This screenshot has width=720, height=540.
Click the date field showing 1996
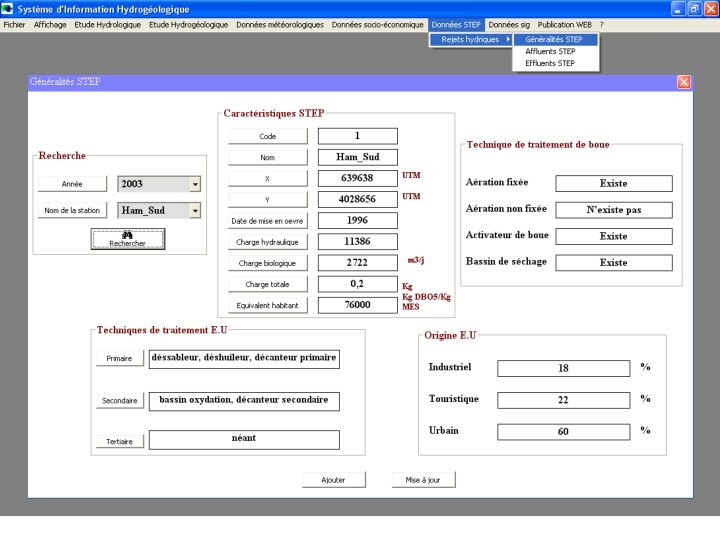[x=358, y=220]
